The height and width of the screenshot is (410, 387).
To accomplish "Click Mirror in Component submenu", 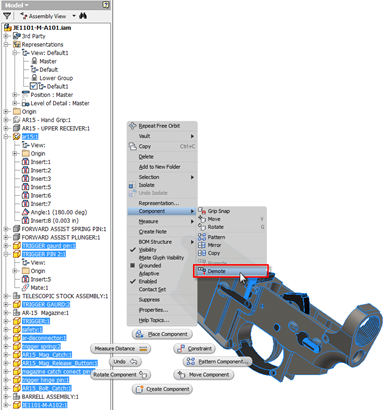I will 232,245.
